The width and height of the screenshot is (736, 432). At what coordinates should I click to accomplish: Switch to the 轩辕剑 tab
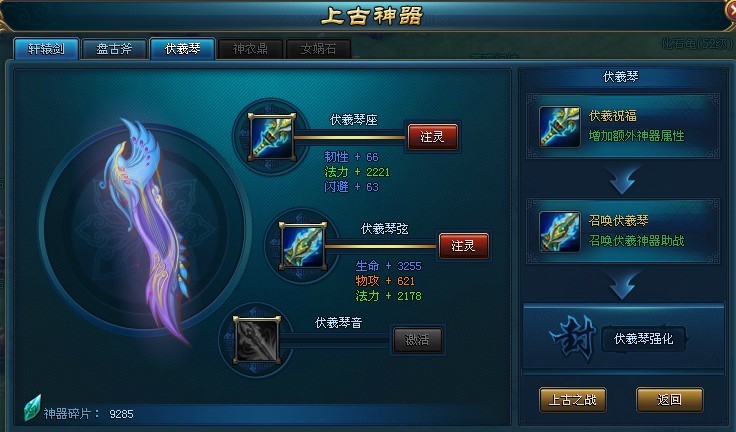pyautogui.click(x=46, y=49)
